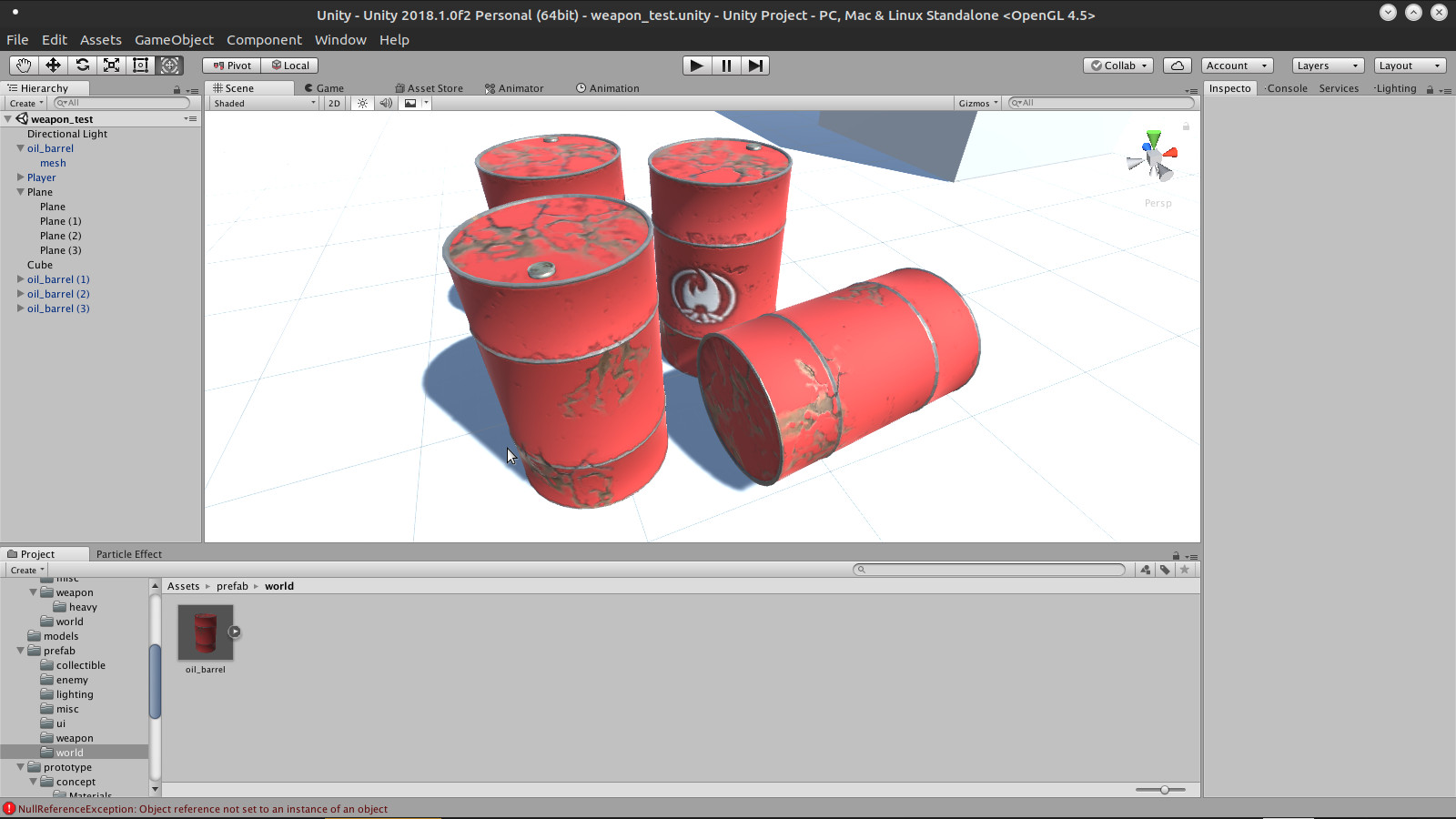Toggle the Pivot handle position button
The height and width of the screenshot is (819, 1456).
click(x=232, y=66)
